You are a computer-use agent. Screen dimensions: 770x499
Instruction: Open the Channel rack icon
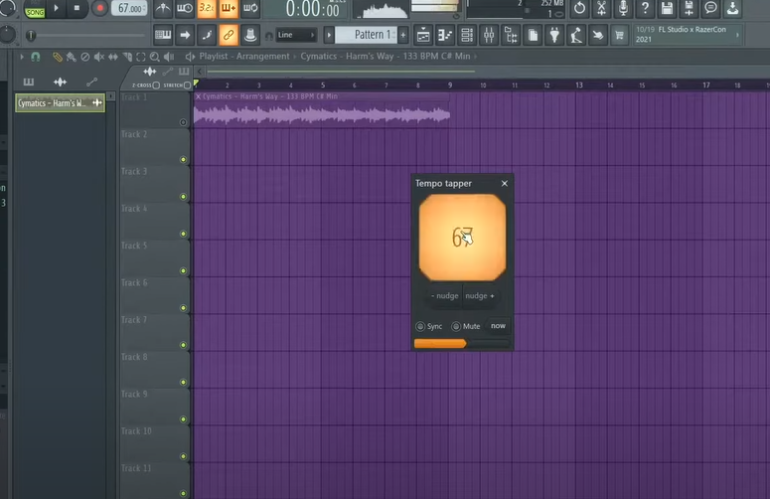(x=467, y=35)
